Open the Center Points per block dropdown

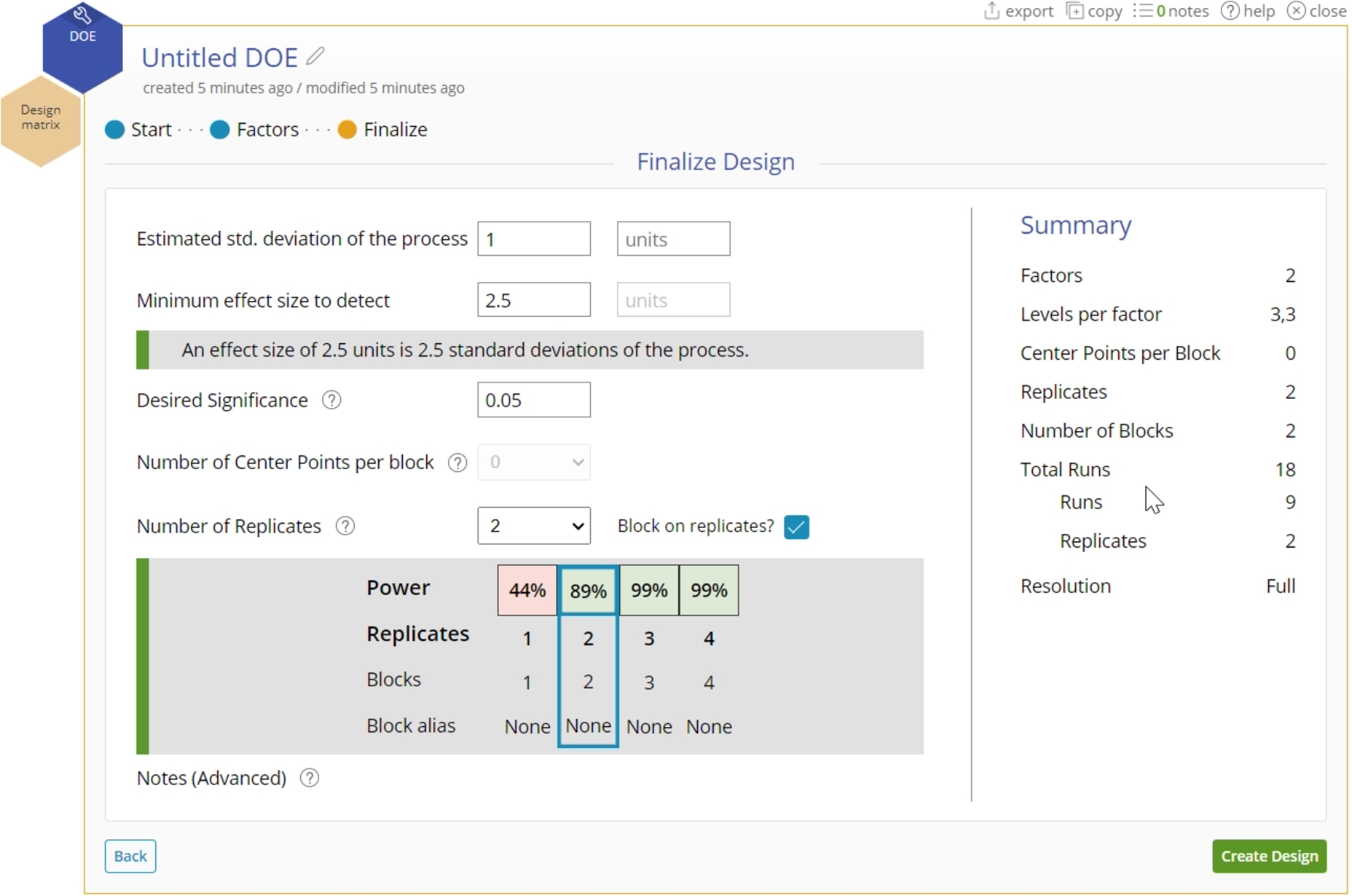(533, 462)
